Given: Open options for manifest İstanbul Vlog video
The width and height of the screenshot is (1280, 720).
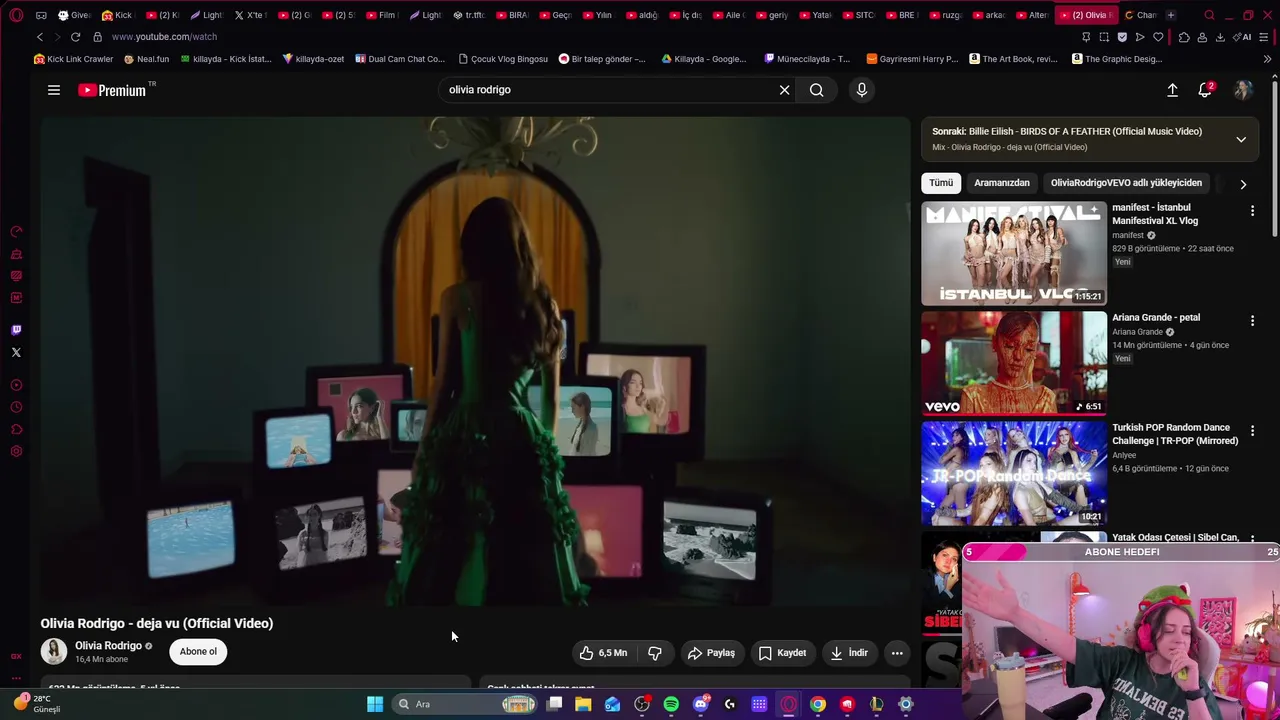Looking at the screenshot, I should [x=1252, y=211].
